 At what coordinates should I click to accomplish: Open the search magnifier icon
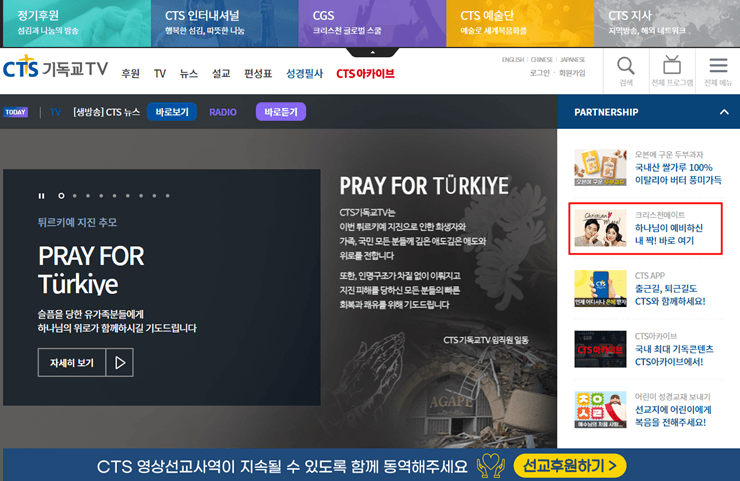click(626, 67)
